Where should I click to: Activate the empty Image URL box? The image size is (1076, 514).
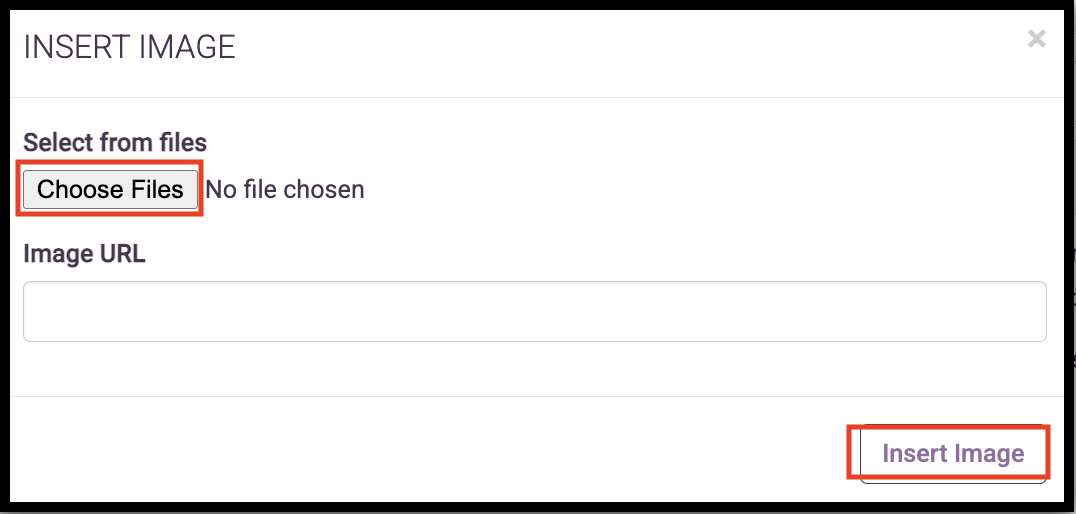[534, 311]
